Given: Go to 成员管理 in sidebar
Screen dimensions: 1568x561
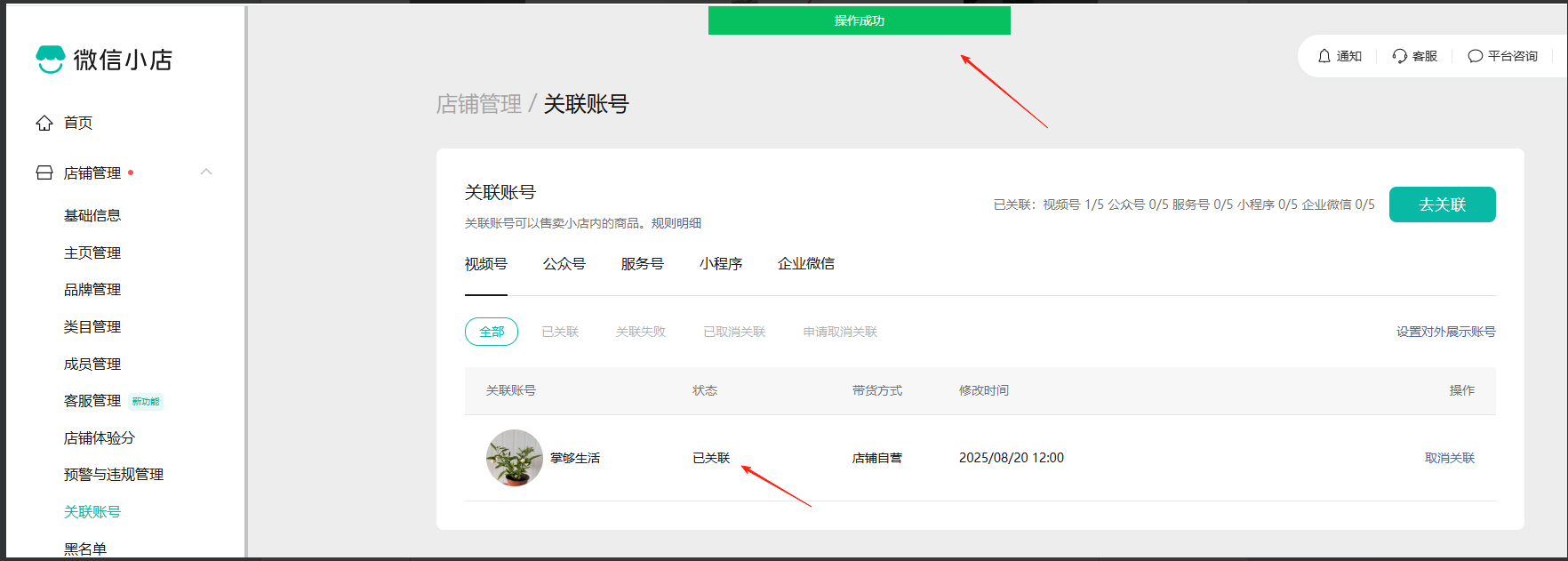Looking at the screenshot, I should 92,364.
